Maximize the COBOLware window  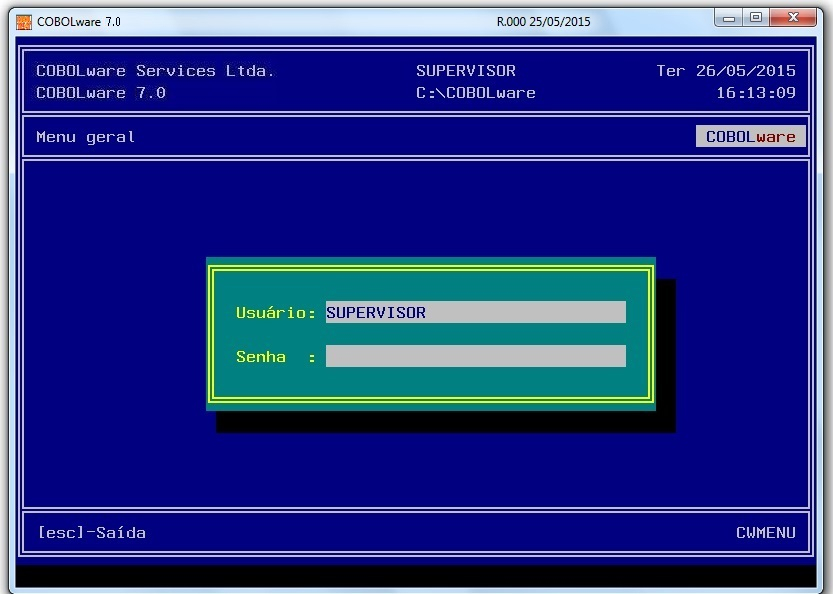pyautogui.click(x=756, y=18)
